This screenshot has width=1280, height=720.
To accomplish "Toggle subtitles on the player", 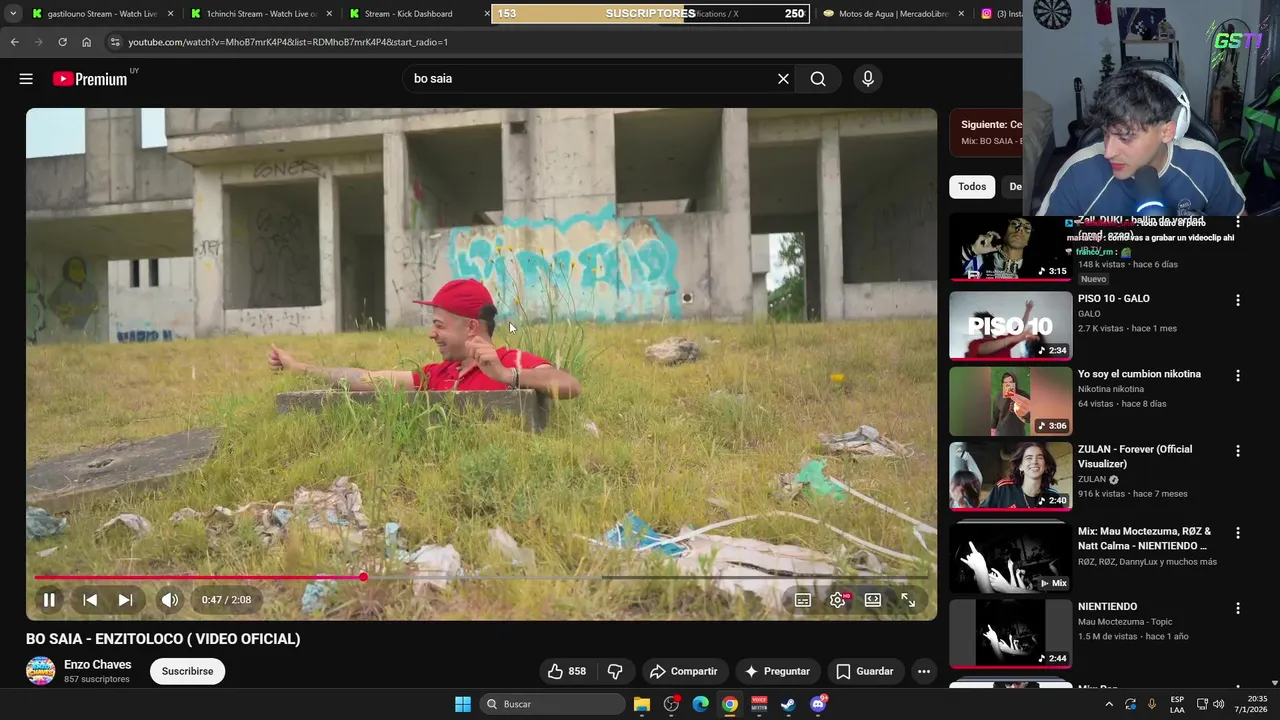I will point(803,600).
